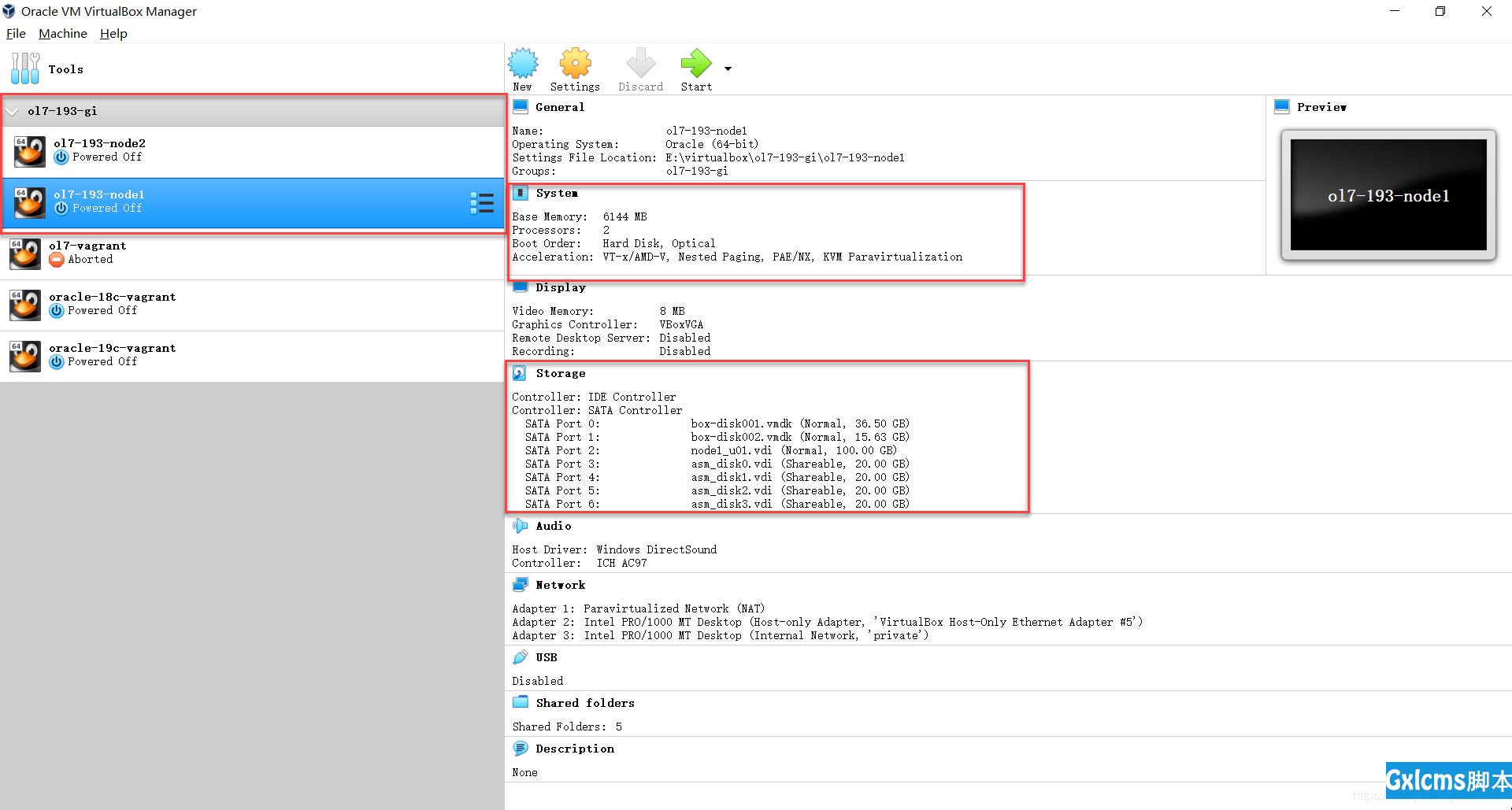Click the Audio section speaker icon

[520, 526]
